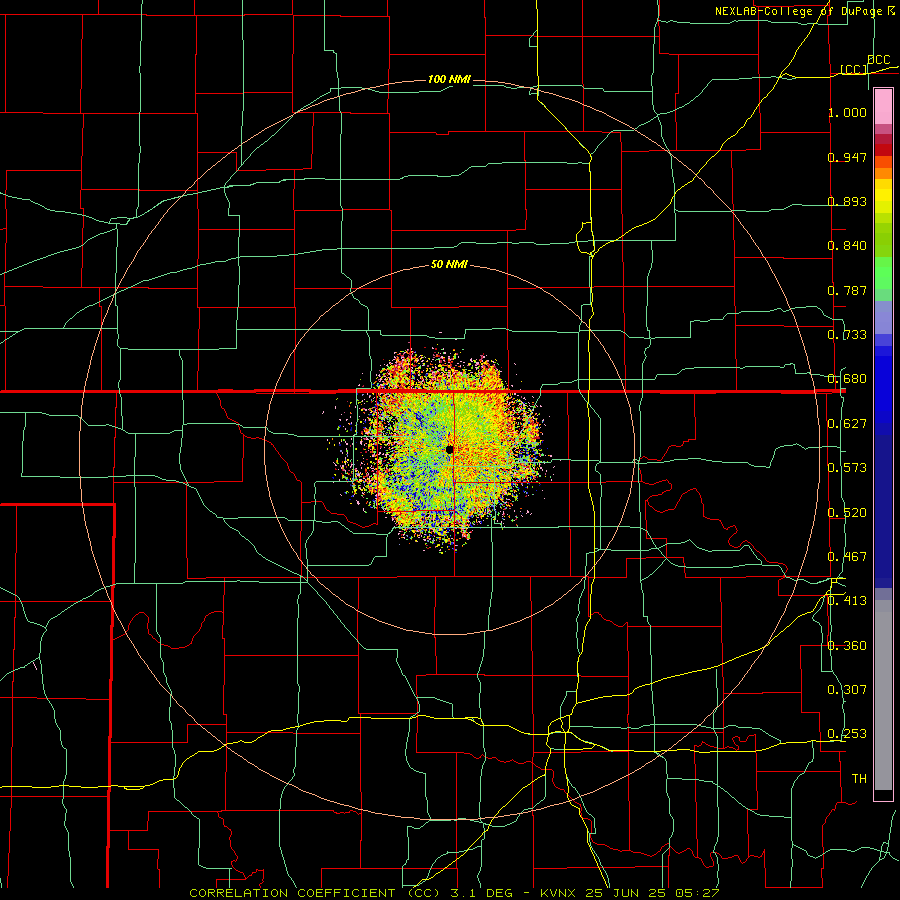The image size is (900, 900).
Task: Click the 0.947 color scale value
Action: [x=847, y=157]
